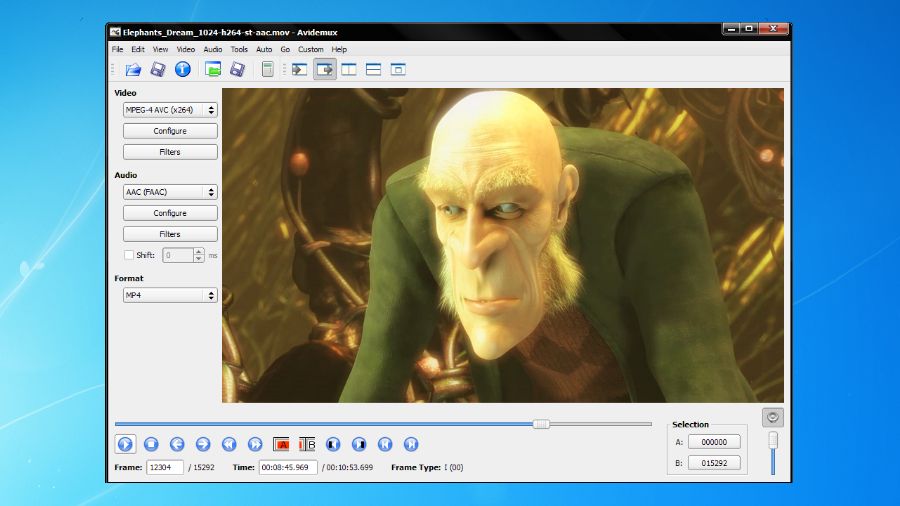Save the video with first floppy icon

click(x=158, y=70)
